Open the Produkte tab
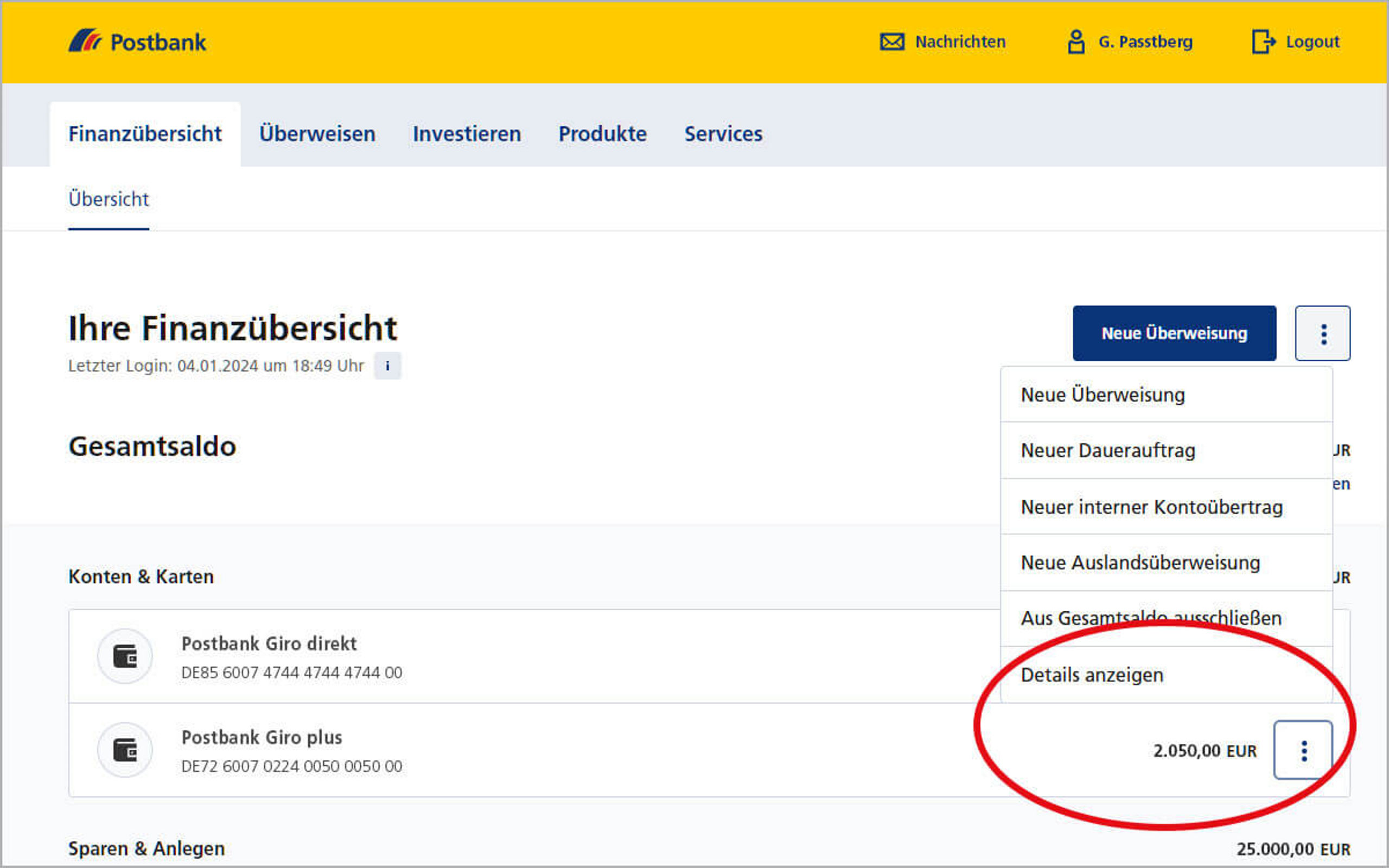 [603, 134]
